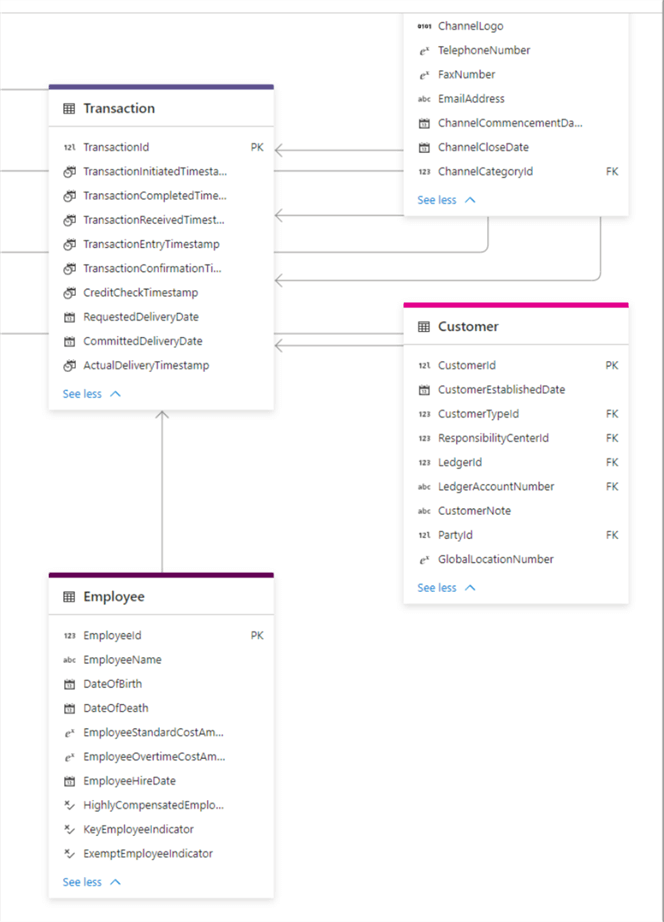Select the LedgerId column
The height and width of the screenshot is (922, 664).
pyautogui.click(x=516, y=462)
